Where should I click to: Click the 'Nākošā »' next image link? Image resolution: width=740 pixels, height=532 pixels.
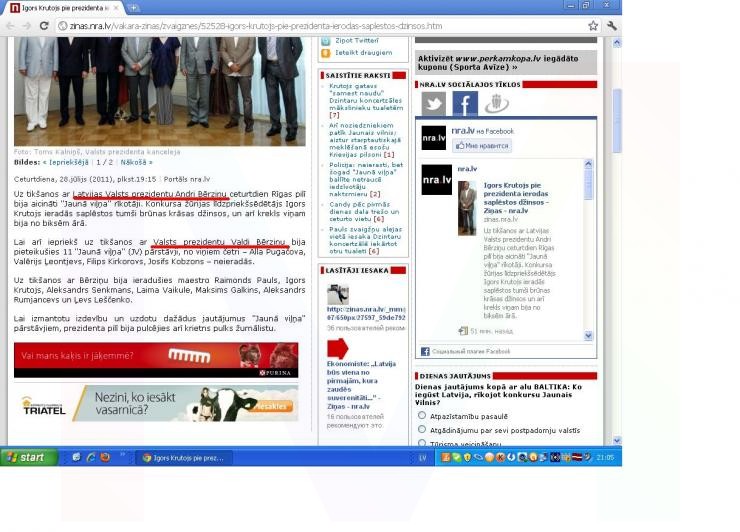(x=136, y=161)
